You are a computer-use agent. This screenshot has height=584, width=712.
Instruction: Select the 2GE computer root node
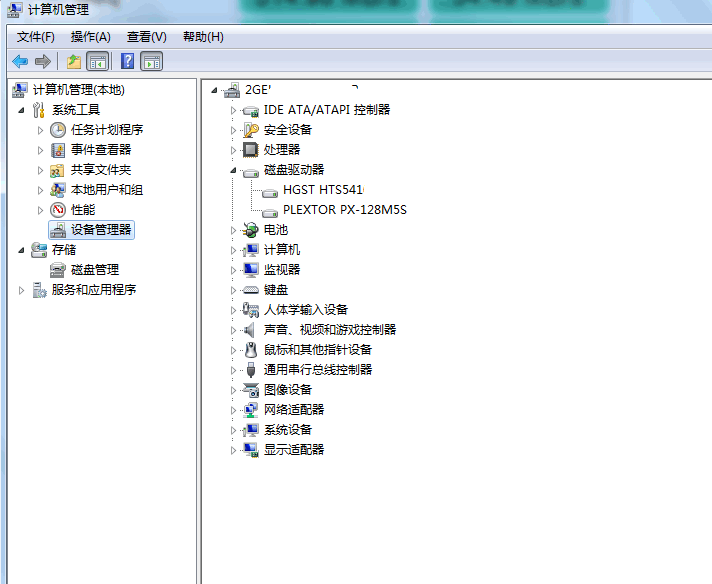[257, 90]
